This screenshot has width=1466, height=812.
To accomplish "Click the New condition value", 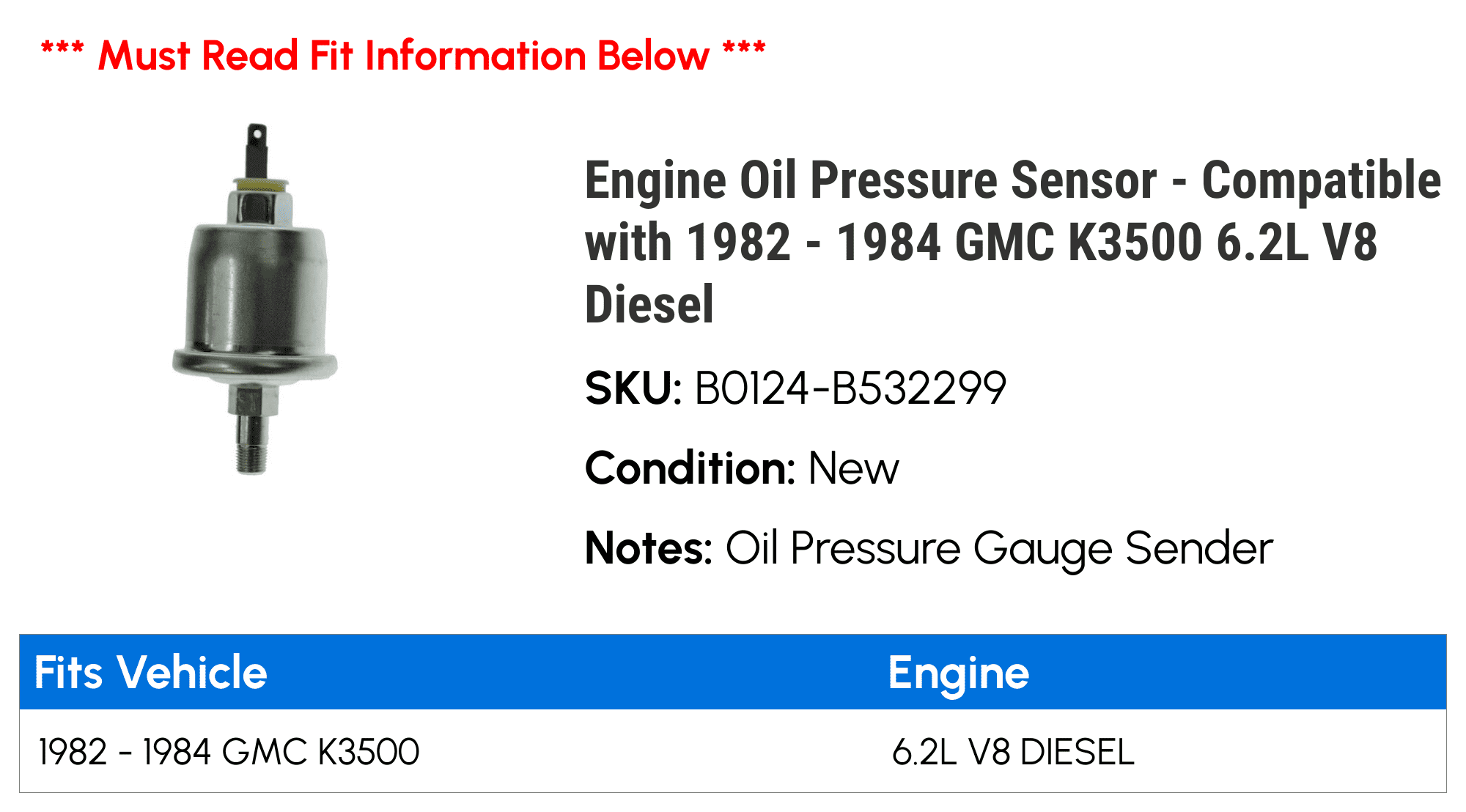I will (x=853, y=468).
